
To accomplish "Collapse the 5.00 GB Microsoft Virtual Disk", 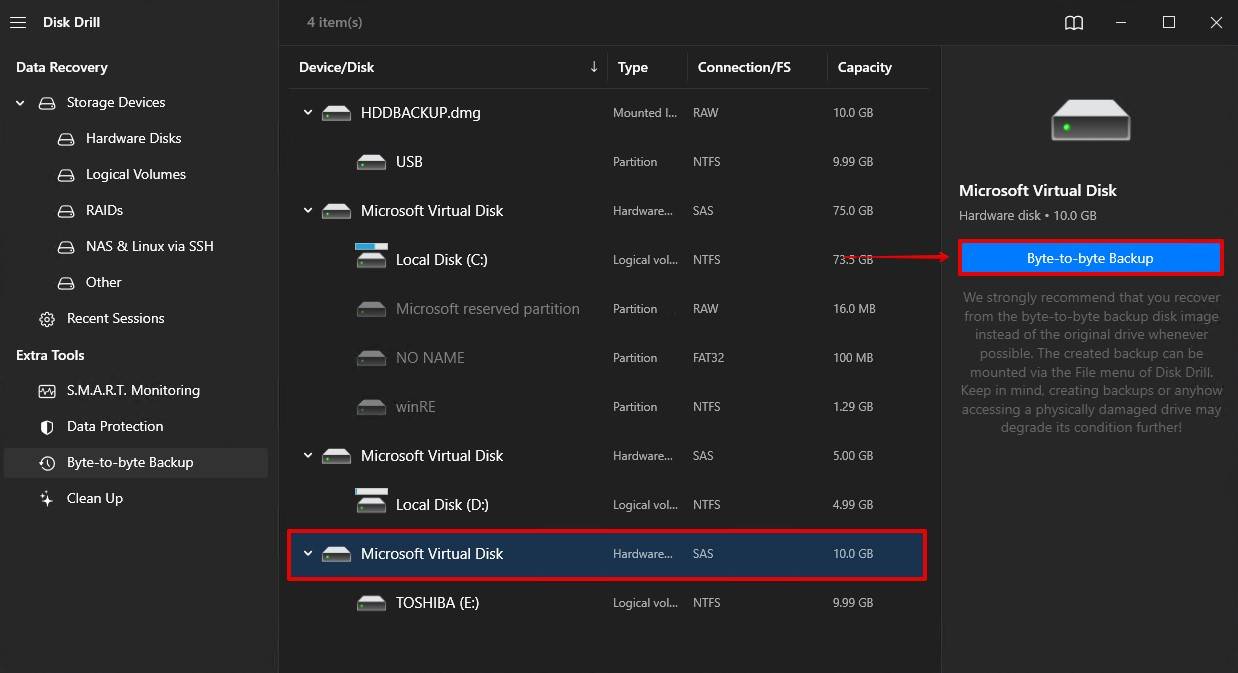I will pyautogui.click(x=308, y=456).
